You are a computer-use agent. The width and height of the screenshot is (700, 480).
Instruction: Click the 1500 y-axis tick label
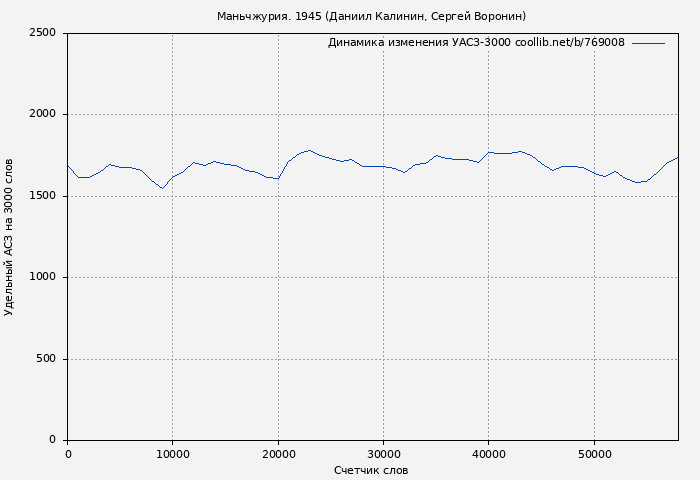(x=42, y=196)
